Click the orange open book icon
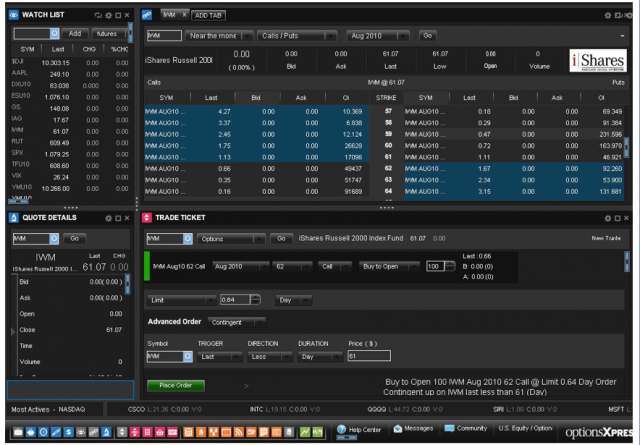Screen dimensions: 640x445 pos(276,432)
